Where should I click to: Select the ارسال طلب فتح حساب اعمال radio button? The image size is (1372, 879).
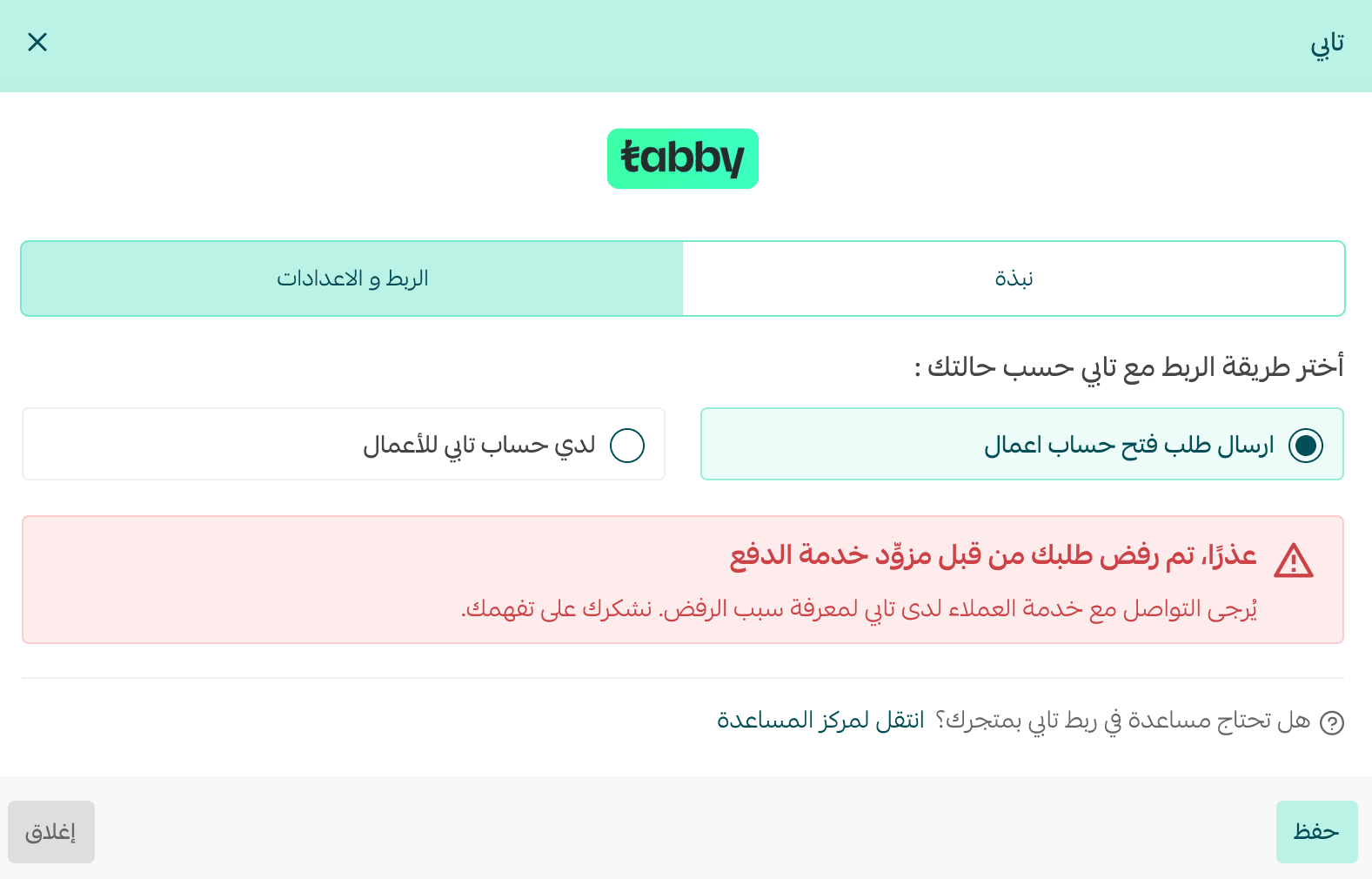[1305, 445]
